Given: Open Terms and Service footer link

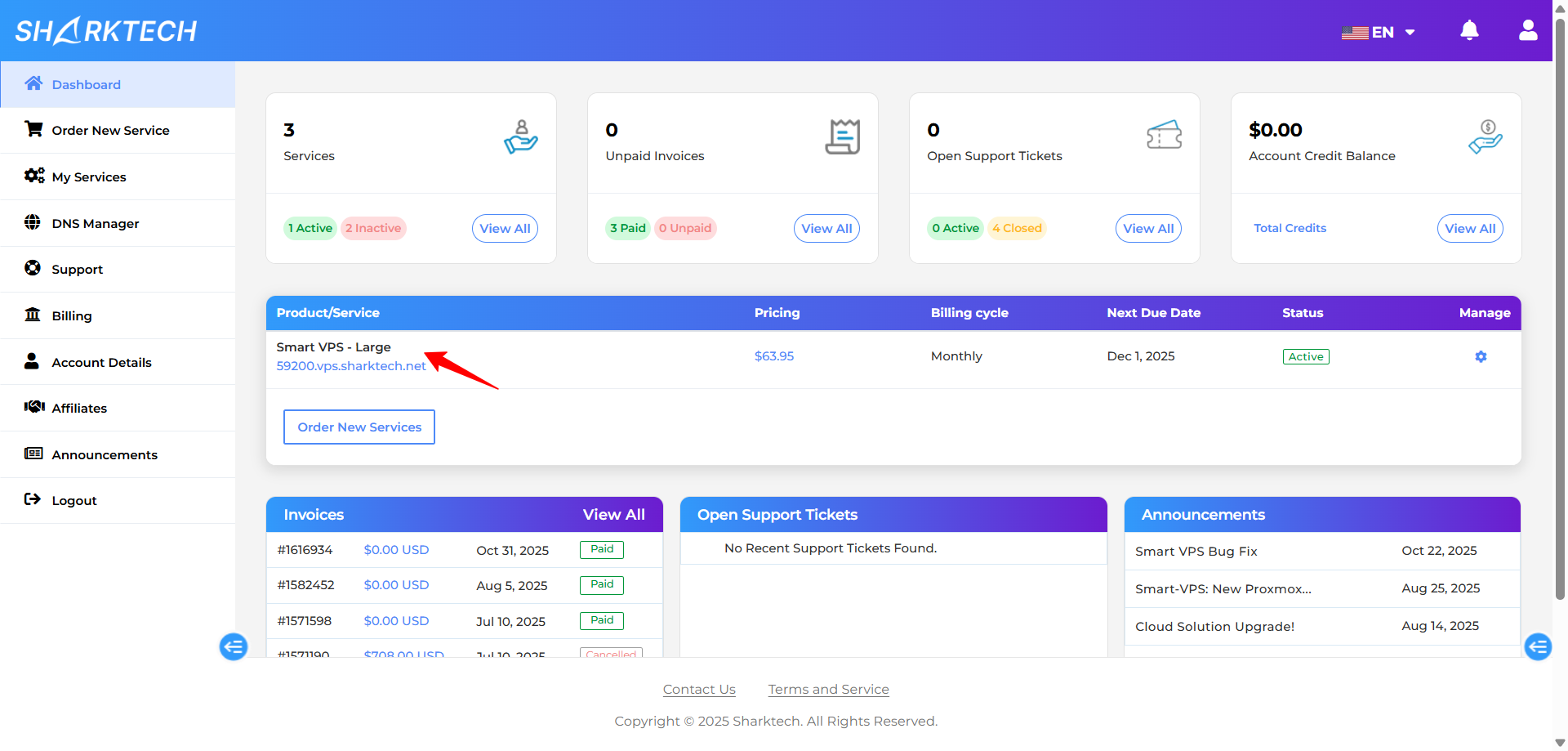Looking at the screenshot, I should [x=828, y=690].
